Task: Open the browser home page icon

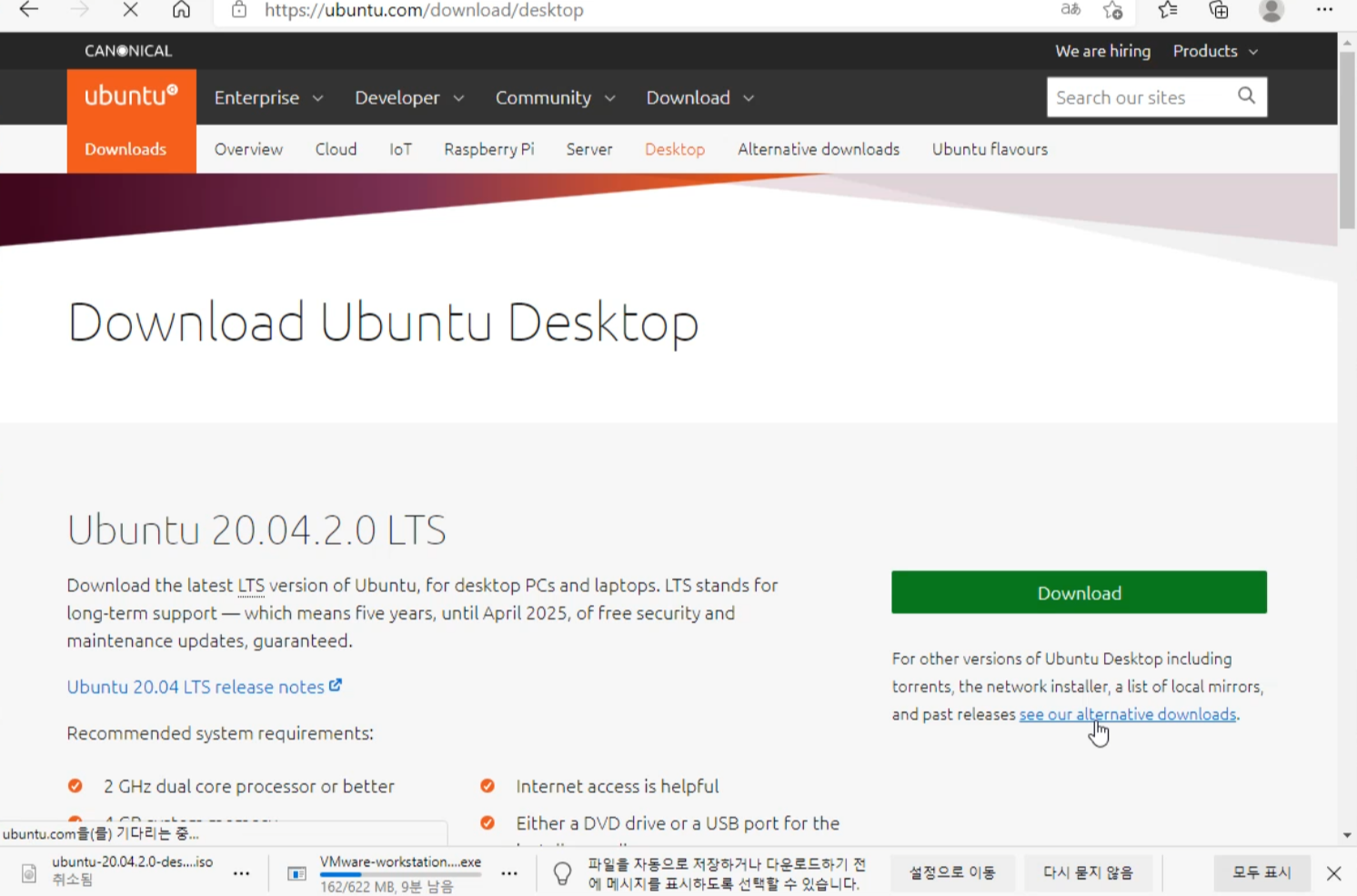Action: pos(181,10)
